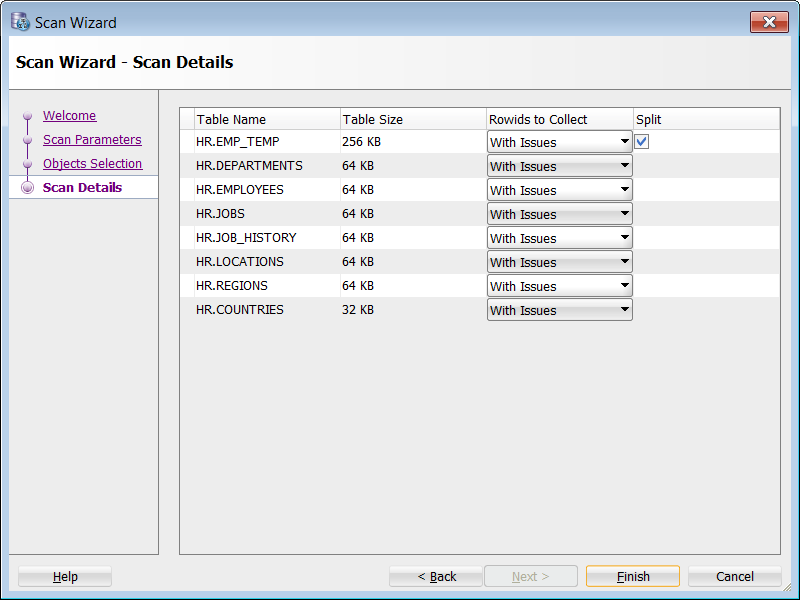Open Rowids dropdown for HR.EMP_TEMP
This screenshot has width=800, height=600.
pos(560,142)
